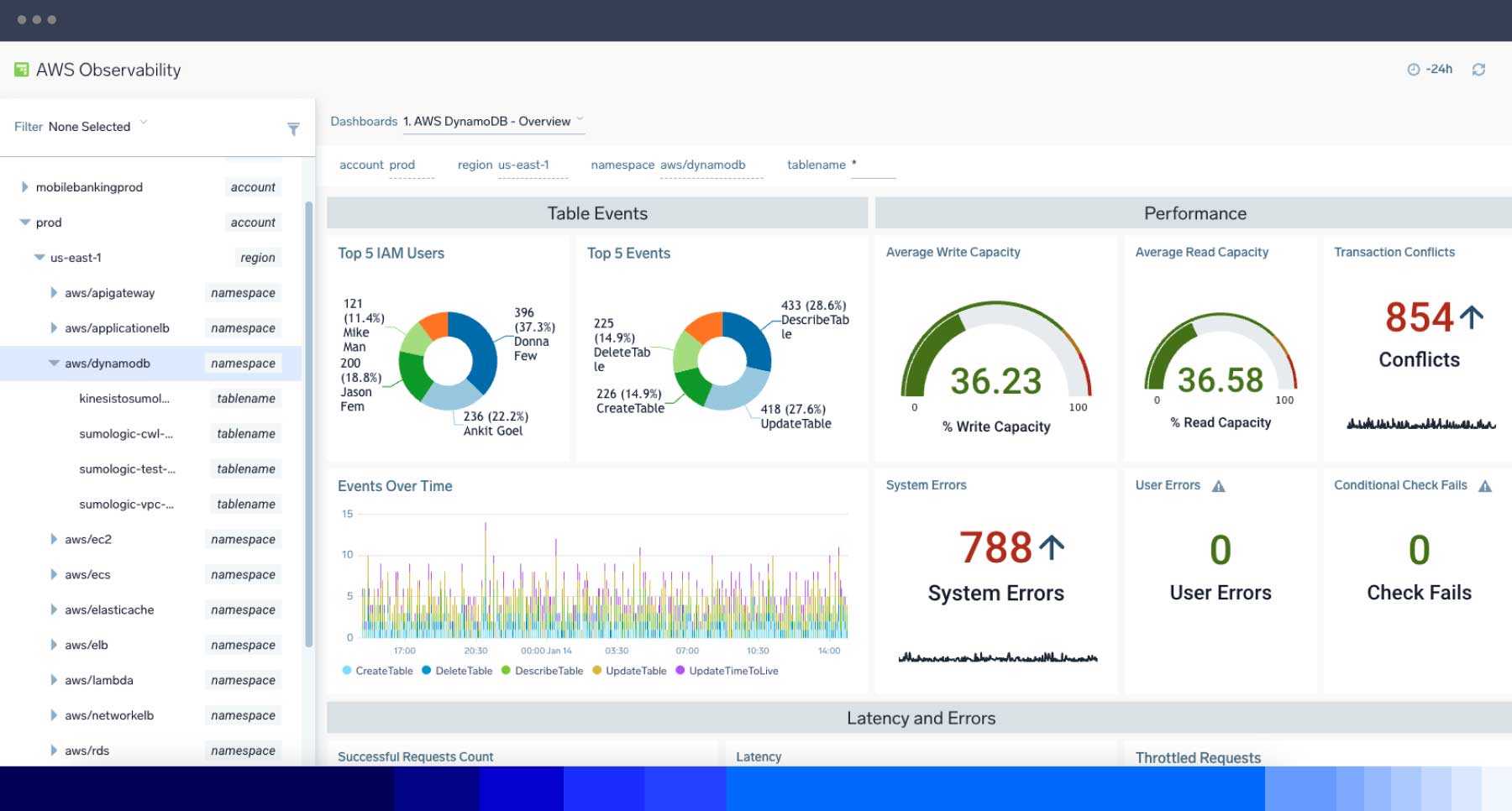The width and height of the screenshot is (1512, 811).
Task: Open the filter funnel icon in sidebar
Action: click(293, 128)
